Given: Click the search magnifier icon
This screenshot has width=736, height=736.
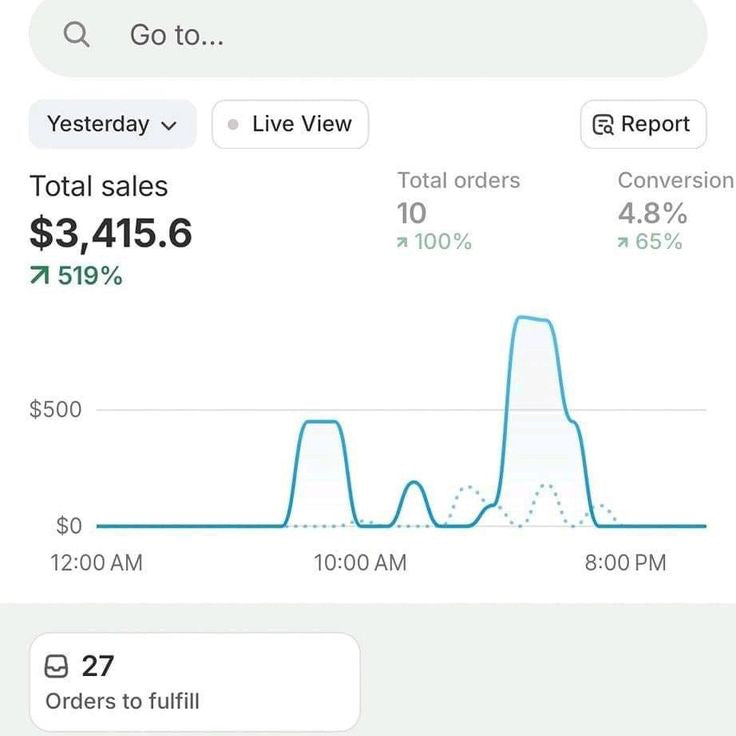Looking at the screenshot, I should (76, 35).
